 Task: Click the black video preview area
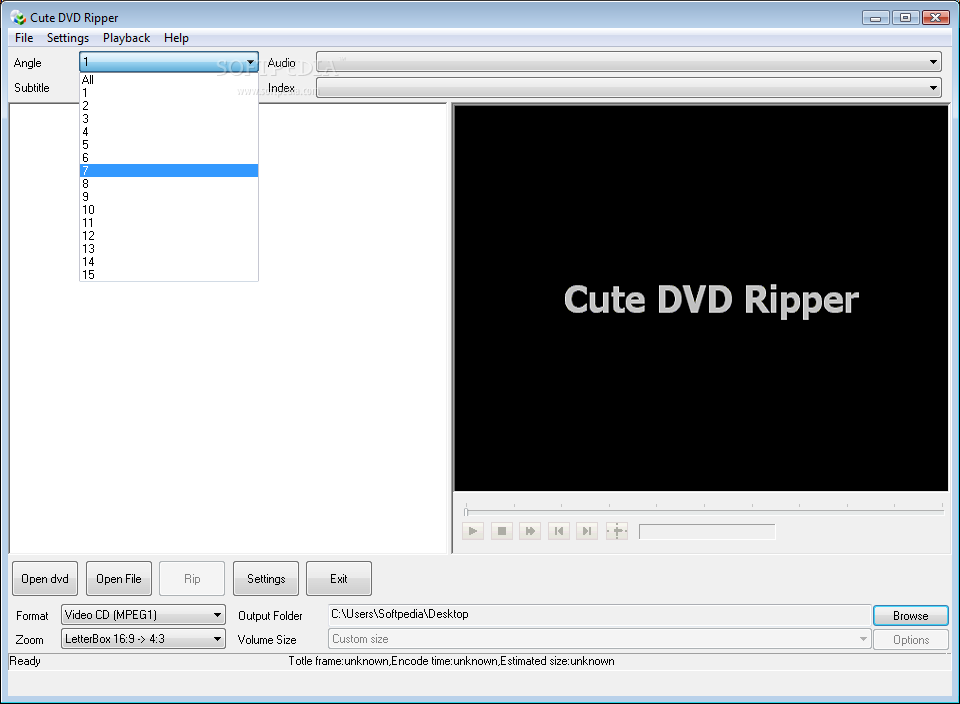pyautogui.click(x=701, y=299)
